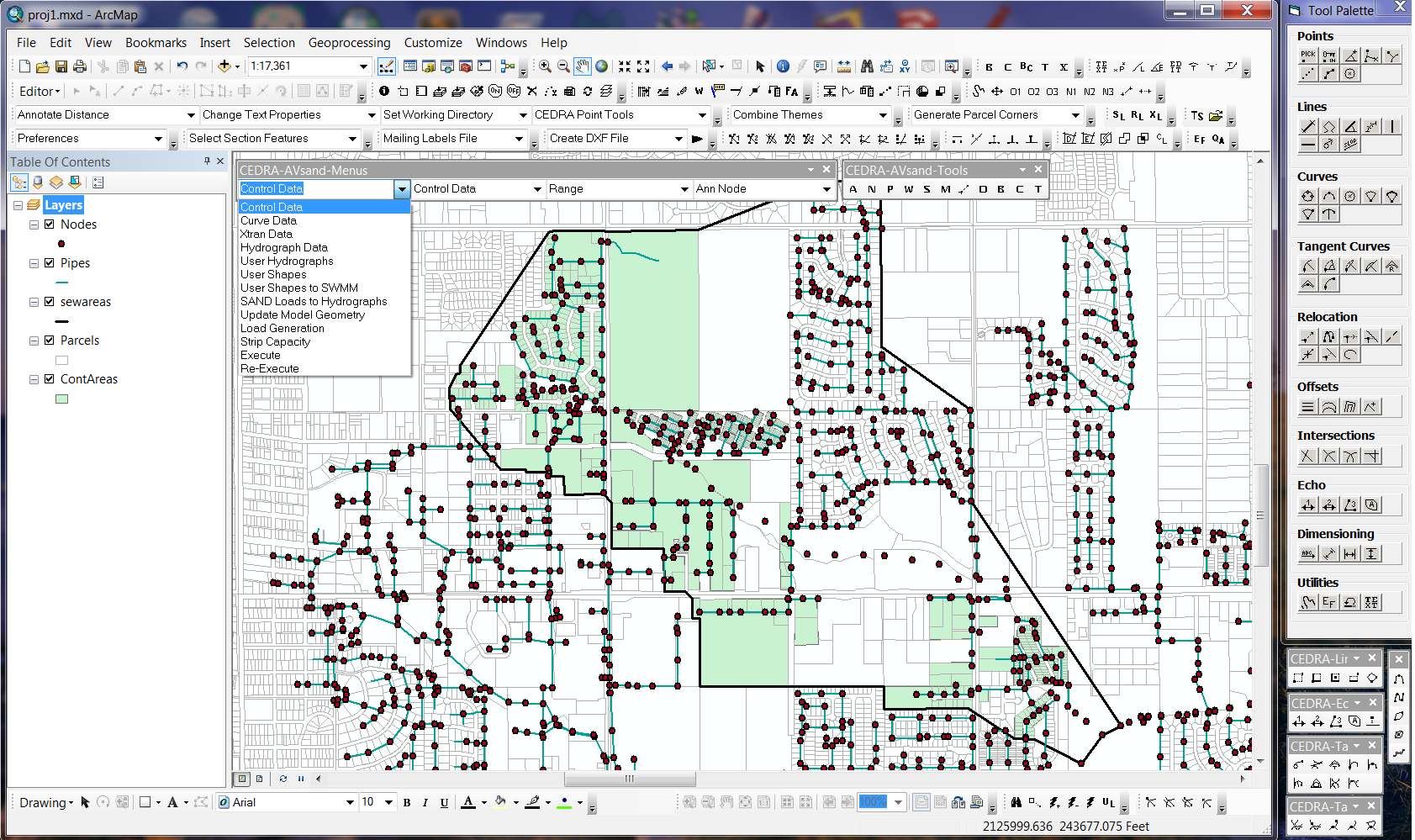Viewport: 1415px width, 840px height.
Task: Open the Generate Parcel Corners dropdown
Action: [x=1075, y=115]
